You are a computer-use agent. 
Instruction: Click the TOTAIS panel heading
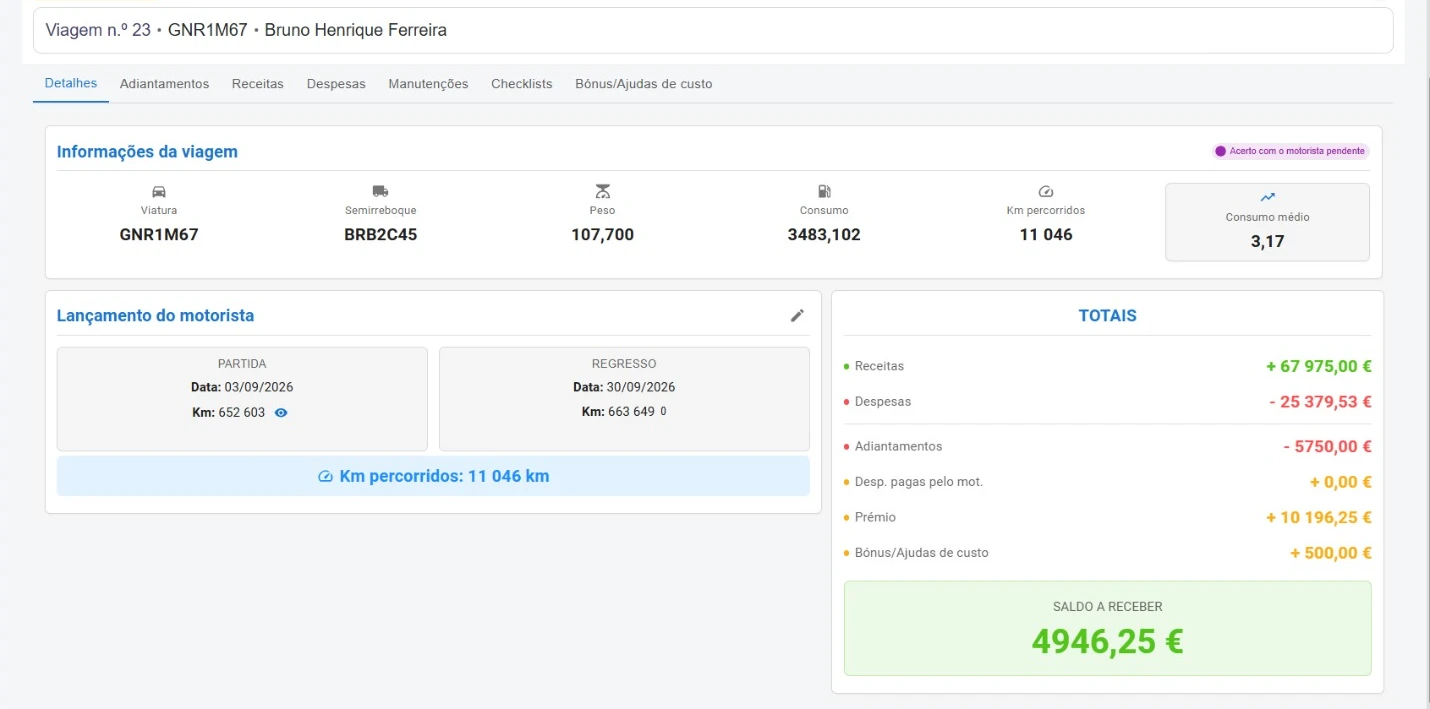coord(1108,316)
